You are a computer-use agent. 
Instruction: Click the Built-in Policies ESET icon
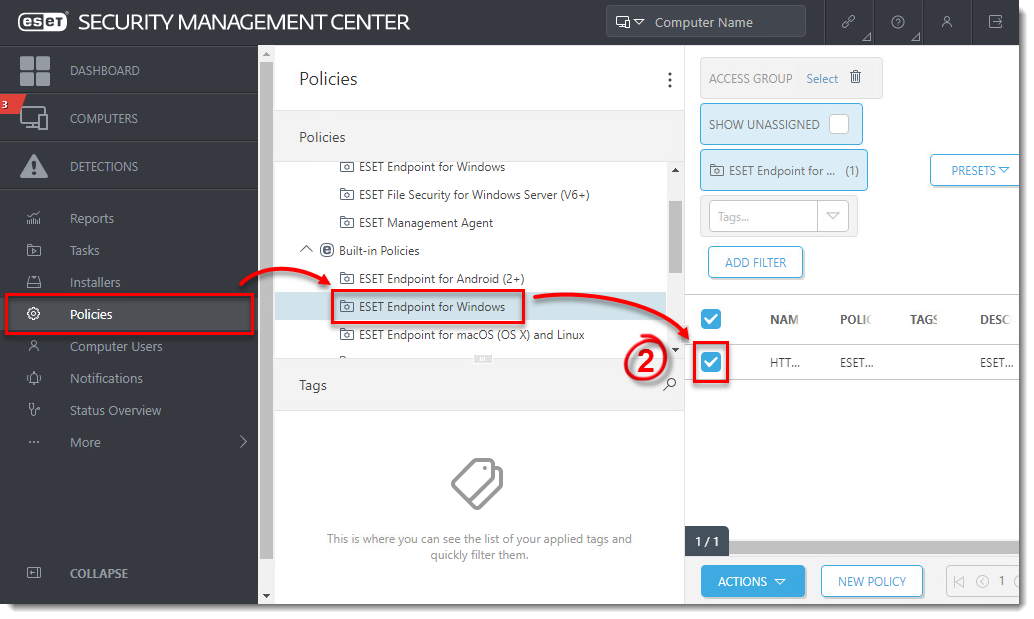tap(326, 251)
